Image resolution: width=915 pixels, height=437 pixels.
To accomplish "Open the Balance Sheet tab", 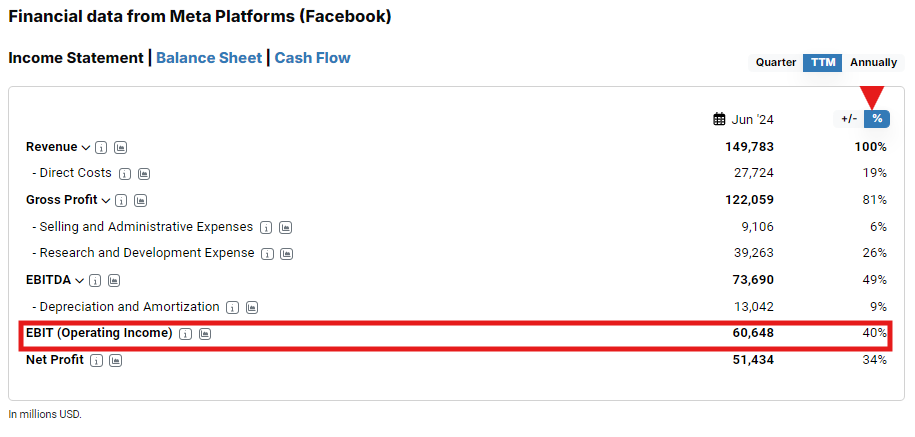I will click(209, 58).
